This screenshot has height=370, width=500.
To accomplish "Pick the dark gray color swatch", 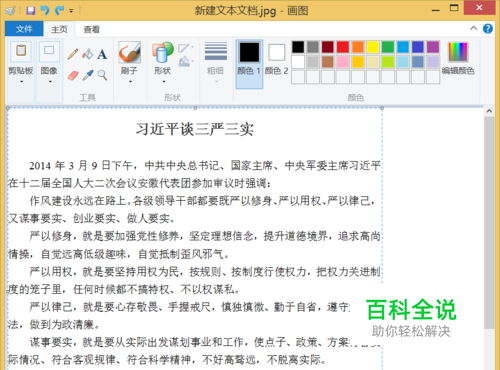I will [313, 47].
